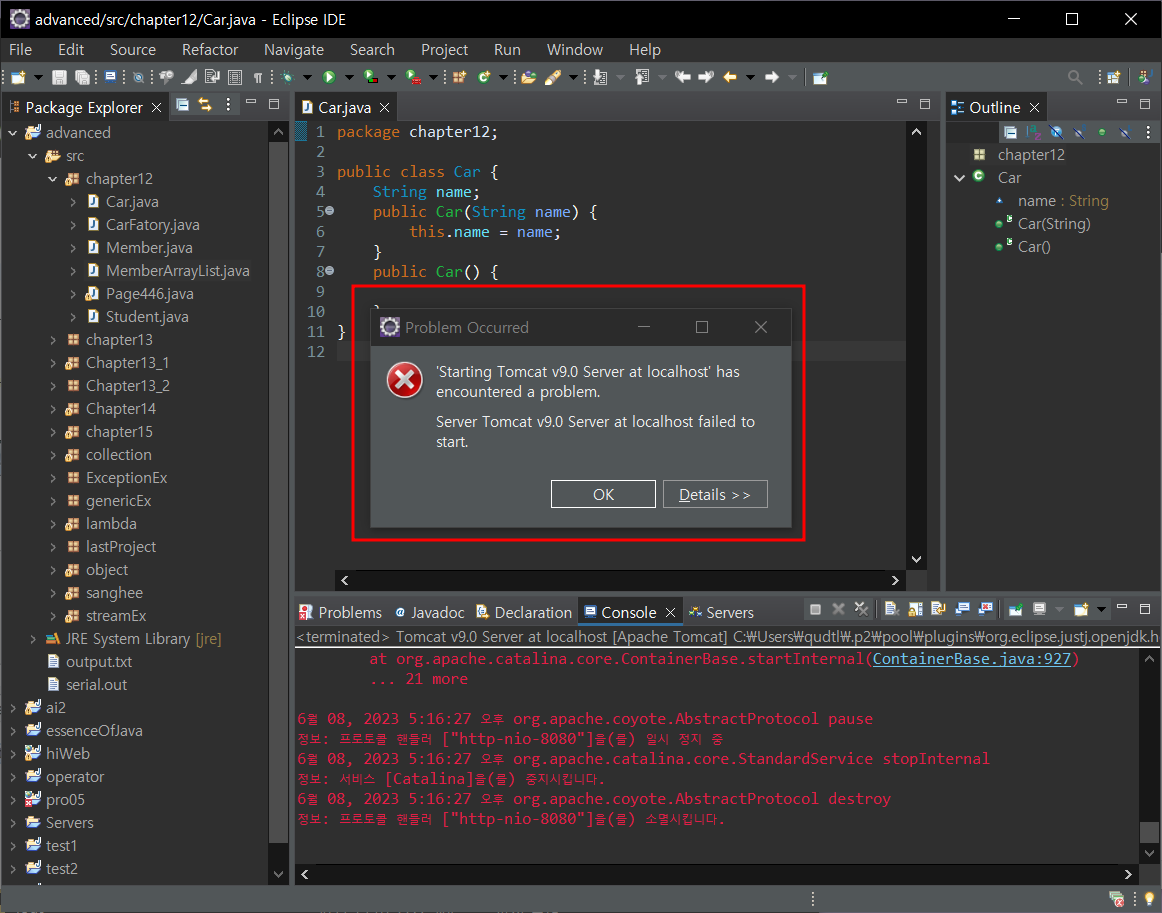This screenshot has width=1162, height=913.
Task: Remove Launch gray X icon in console
Action: 838,609
